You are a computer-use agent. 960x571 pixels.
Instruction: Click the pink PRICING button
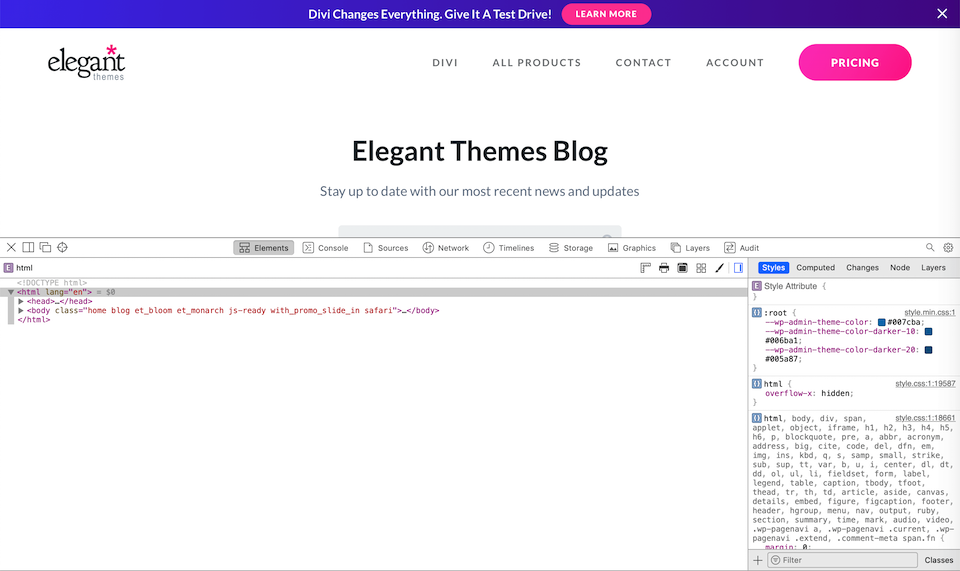coord(854,62)
